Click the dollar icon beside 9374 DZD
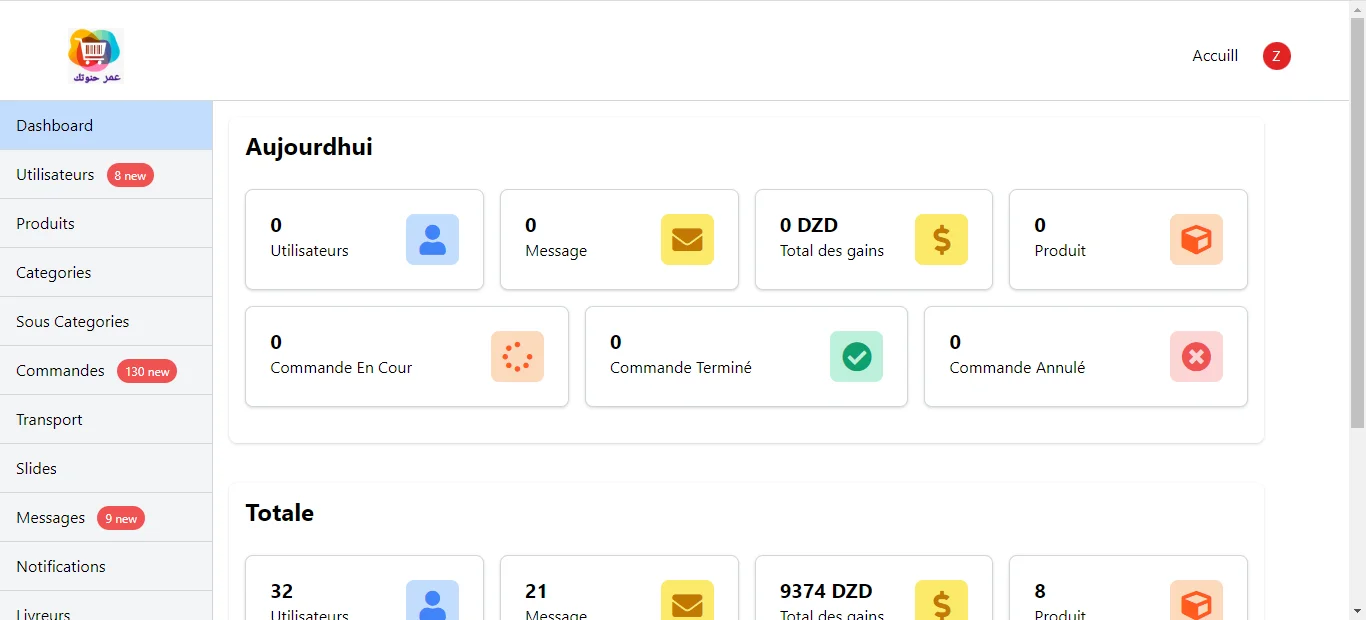Image resolution: width=1366 pixels, height=620 pixels. 941,600
